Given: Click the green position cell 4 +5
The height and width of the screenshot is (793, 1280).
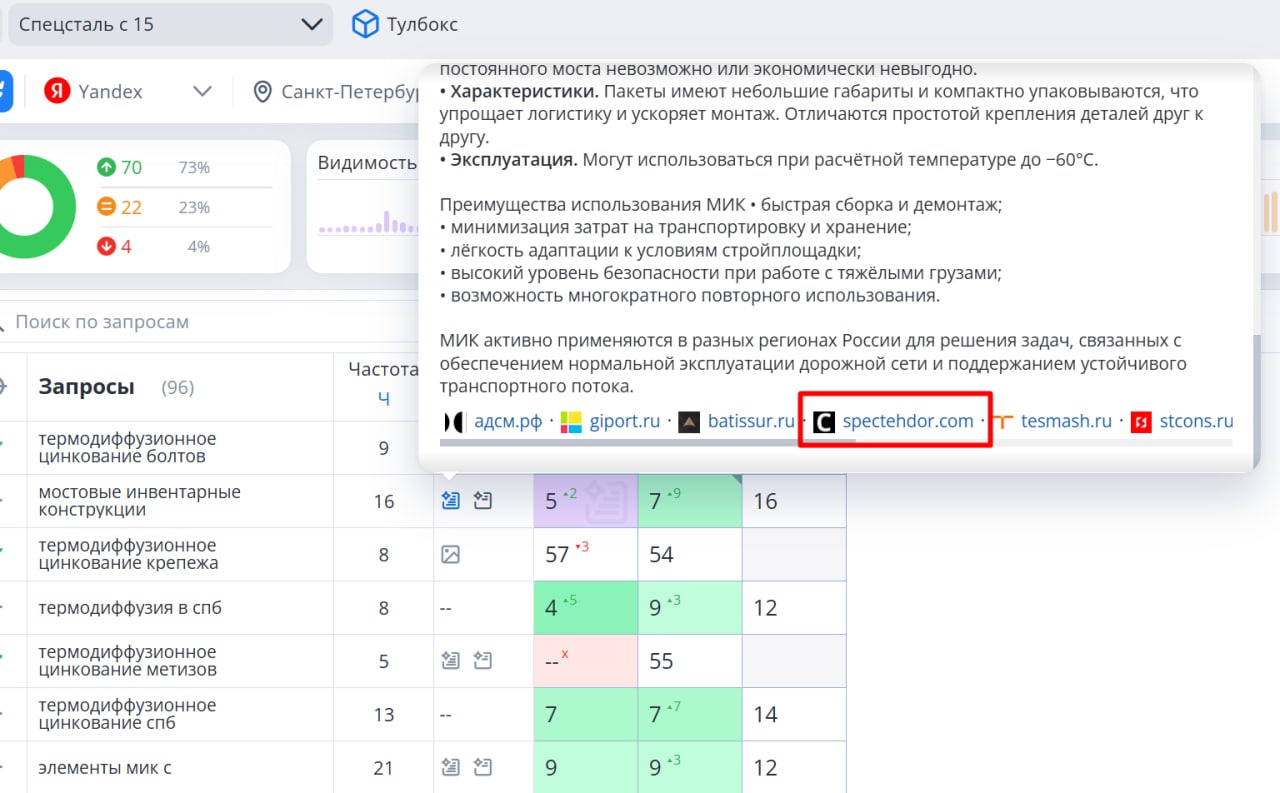Looking at the screenshot, I should (x=586, y=607).
